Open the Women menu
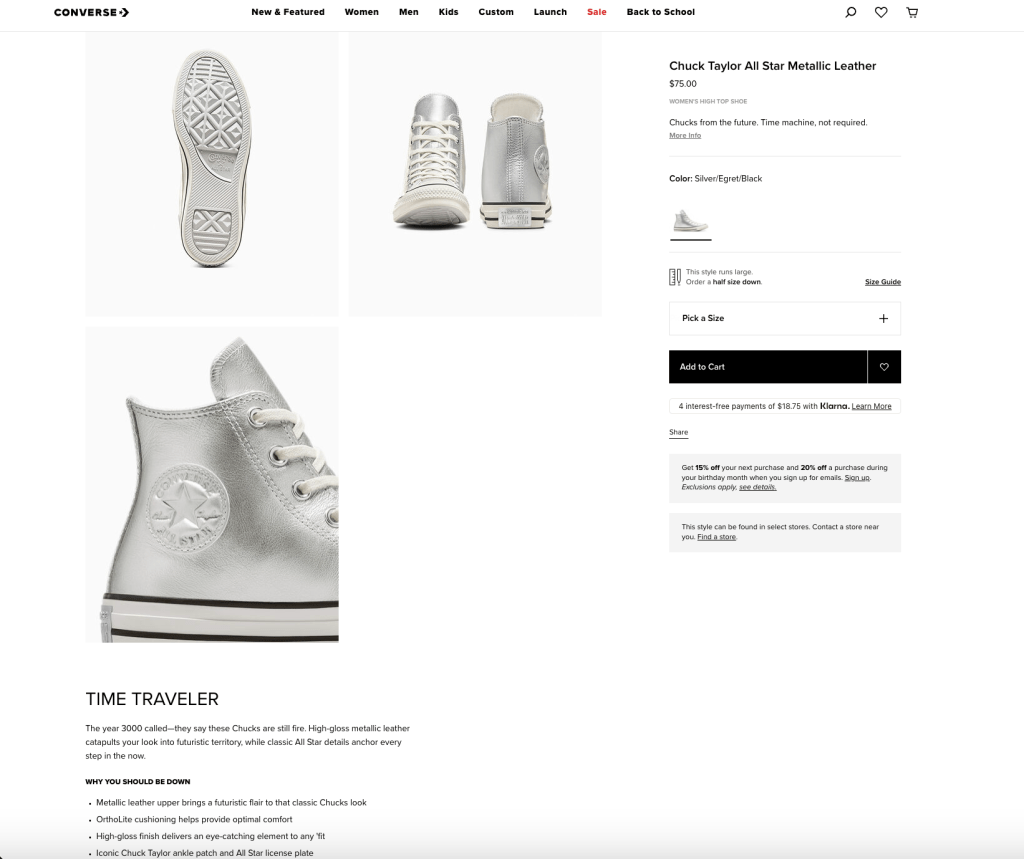Screen dimensions: 1024x859 pyautogui.click(x=361, y=12)
